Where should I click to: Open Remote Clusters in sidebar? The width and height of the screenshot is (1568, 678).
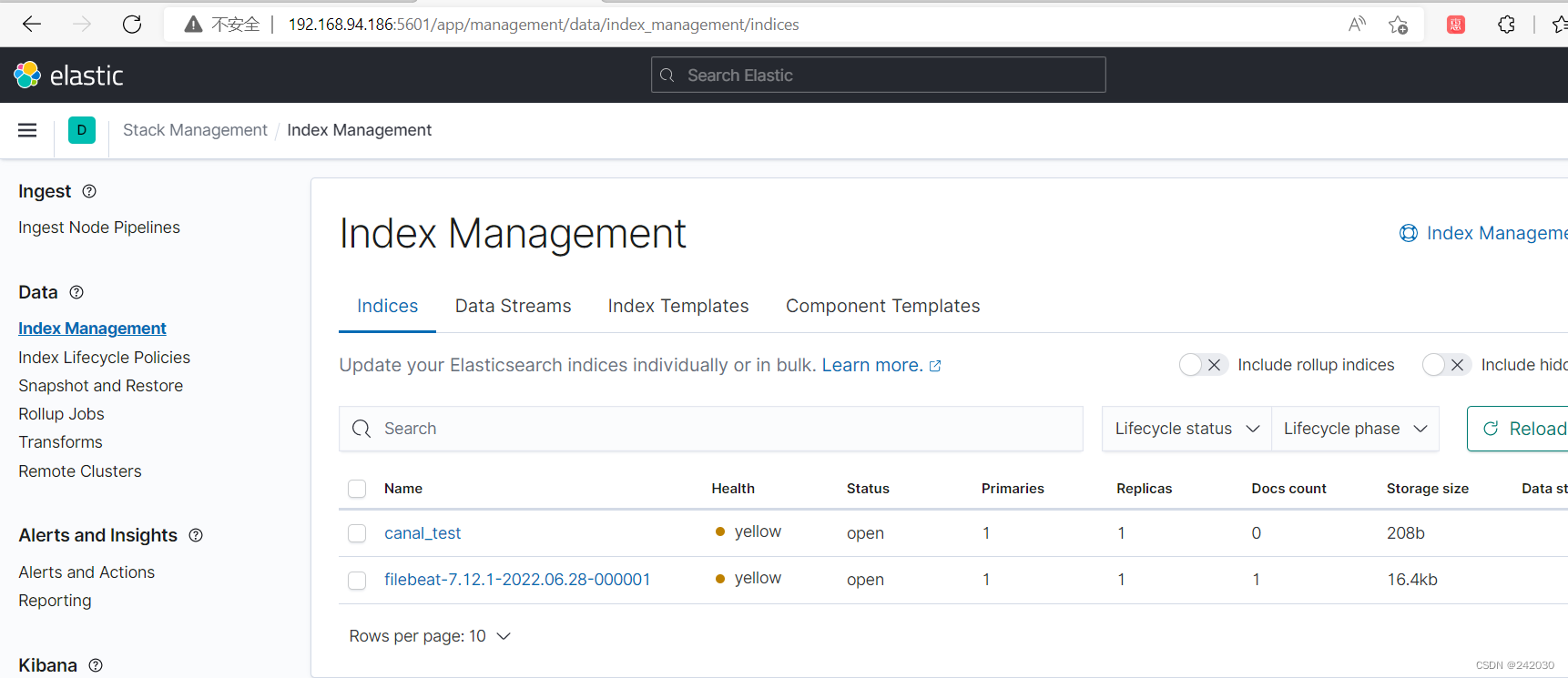[x=80, y=471]
